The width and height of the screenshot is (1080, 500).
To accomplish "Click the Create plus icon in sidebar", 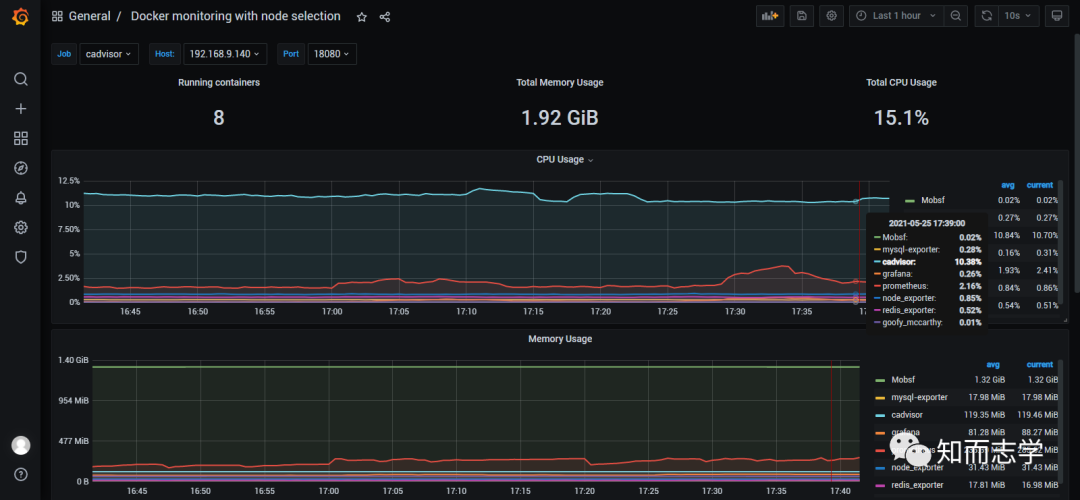I will click(21, 109).
